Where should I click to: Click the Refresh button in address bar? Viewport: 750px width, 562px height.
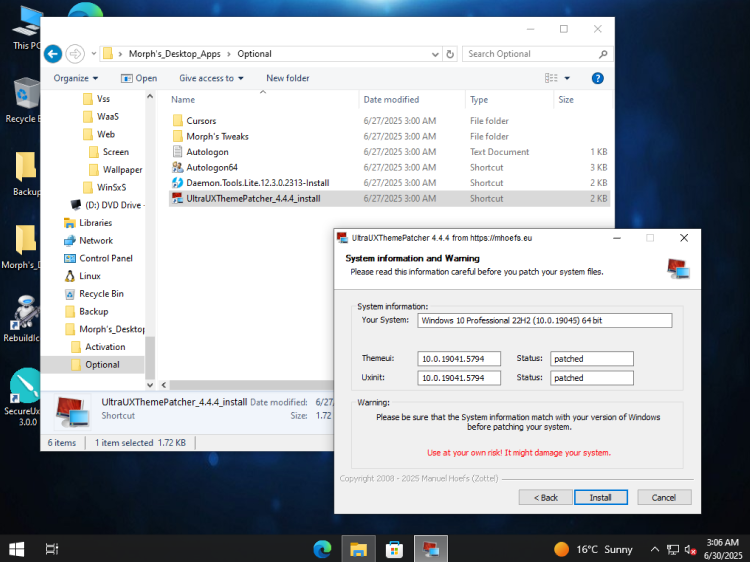[x=450, y=54]
